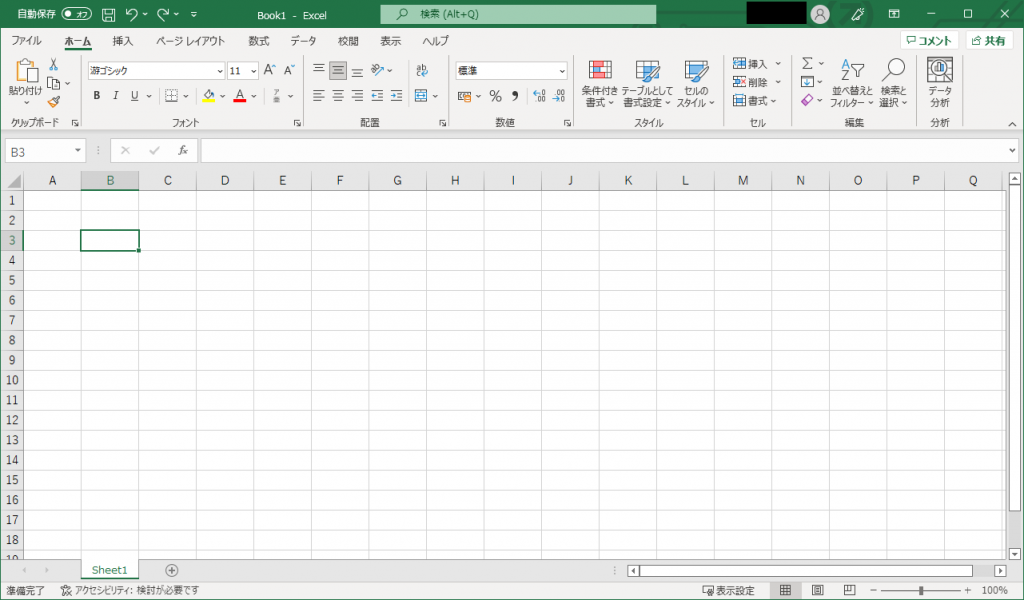This screenshot has width=1024, height=600.
Task: Click the zoom slider handle
Action: [x=921, y=590]
